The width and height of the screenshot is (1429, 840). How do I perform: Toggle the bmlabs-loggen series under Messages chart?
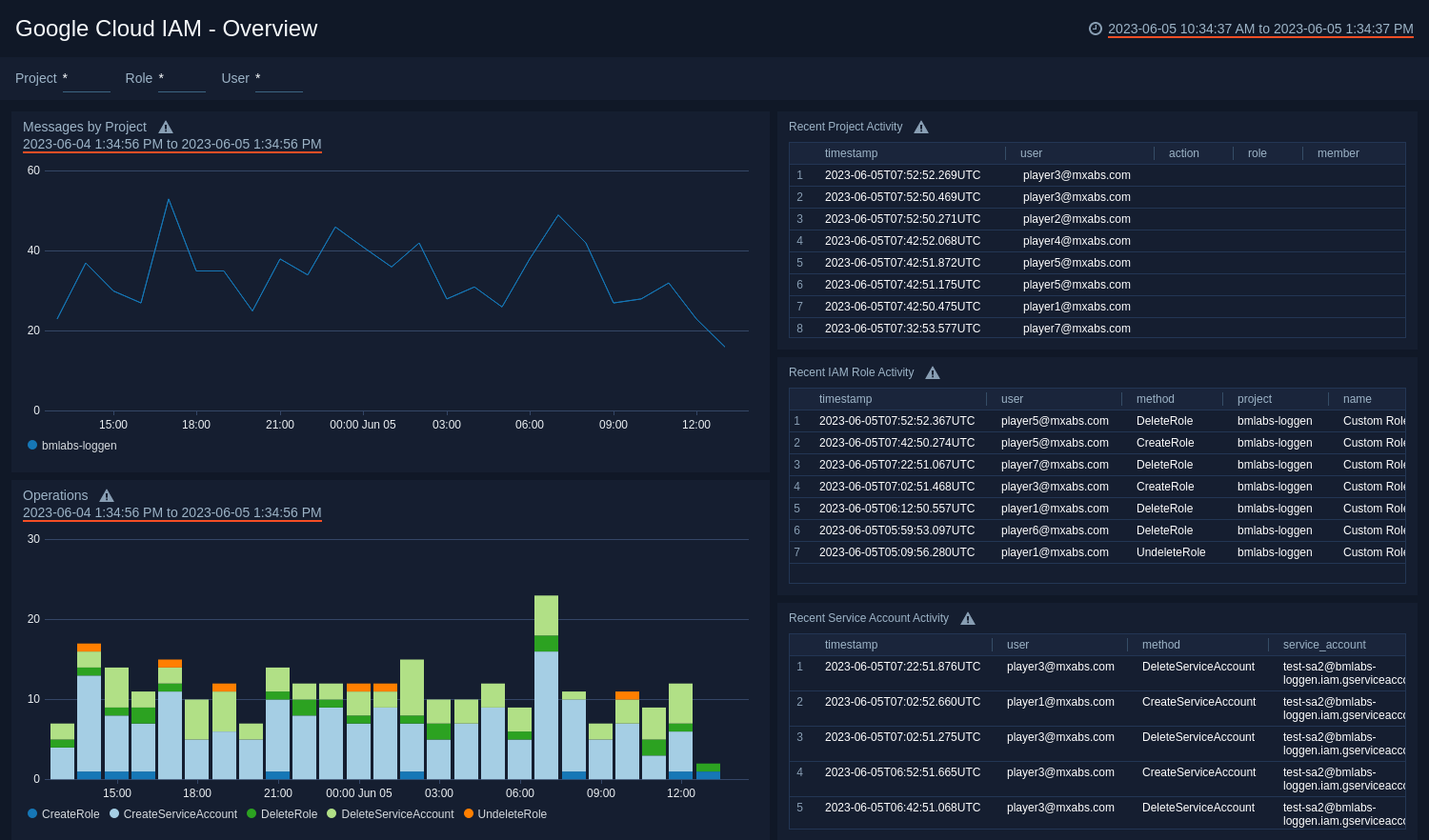point(35,445)
